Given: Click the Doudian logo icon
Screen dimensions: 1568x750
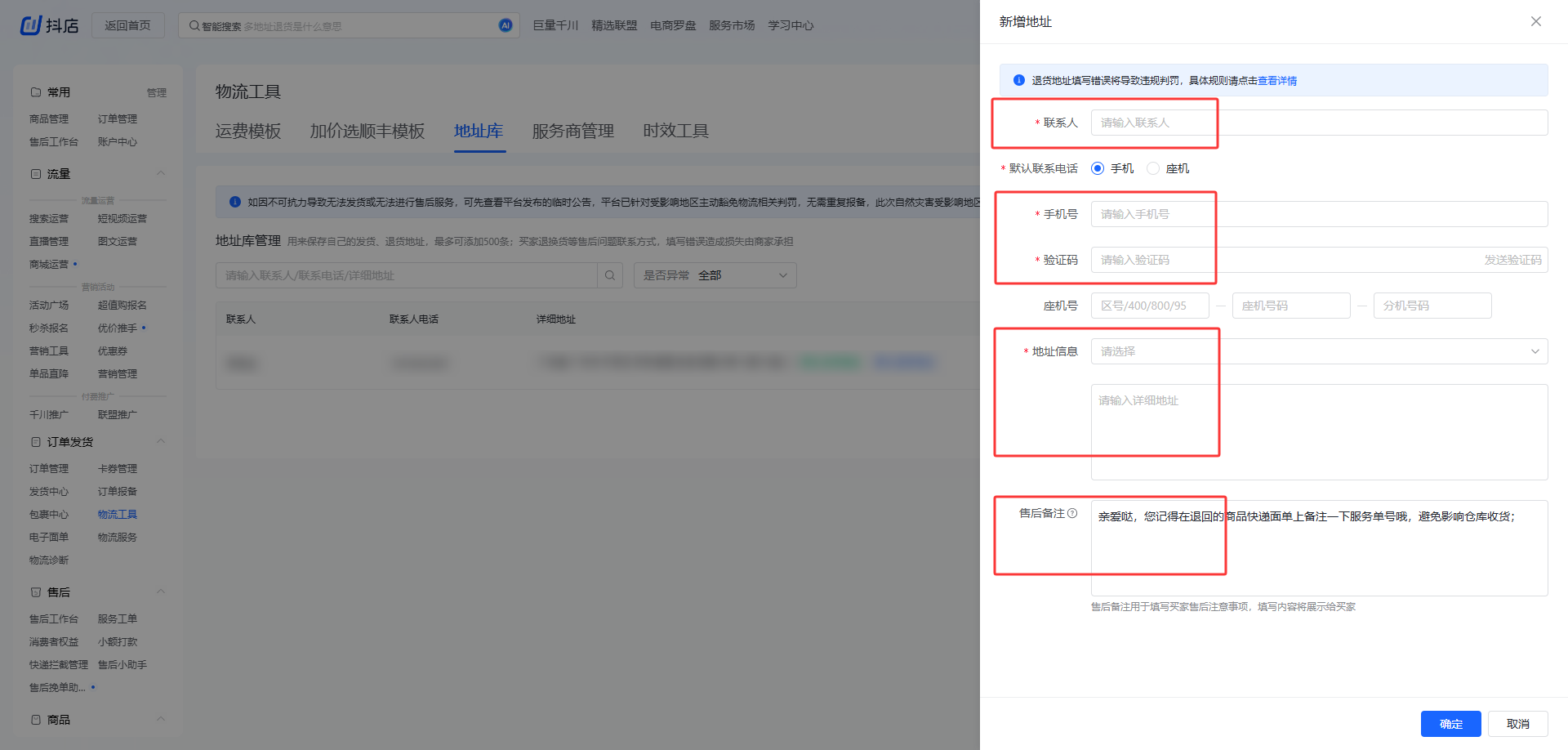Looking at the screenshot, I should point(31,25).
